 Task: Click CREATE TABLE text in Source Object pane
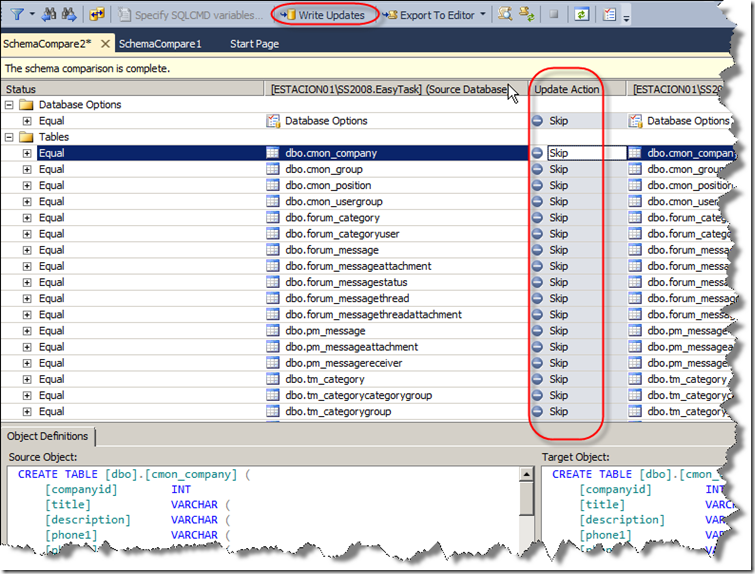[58, 474]
